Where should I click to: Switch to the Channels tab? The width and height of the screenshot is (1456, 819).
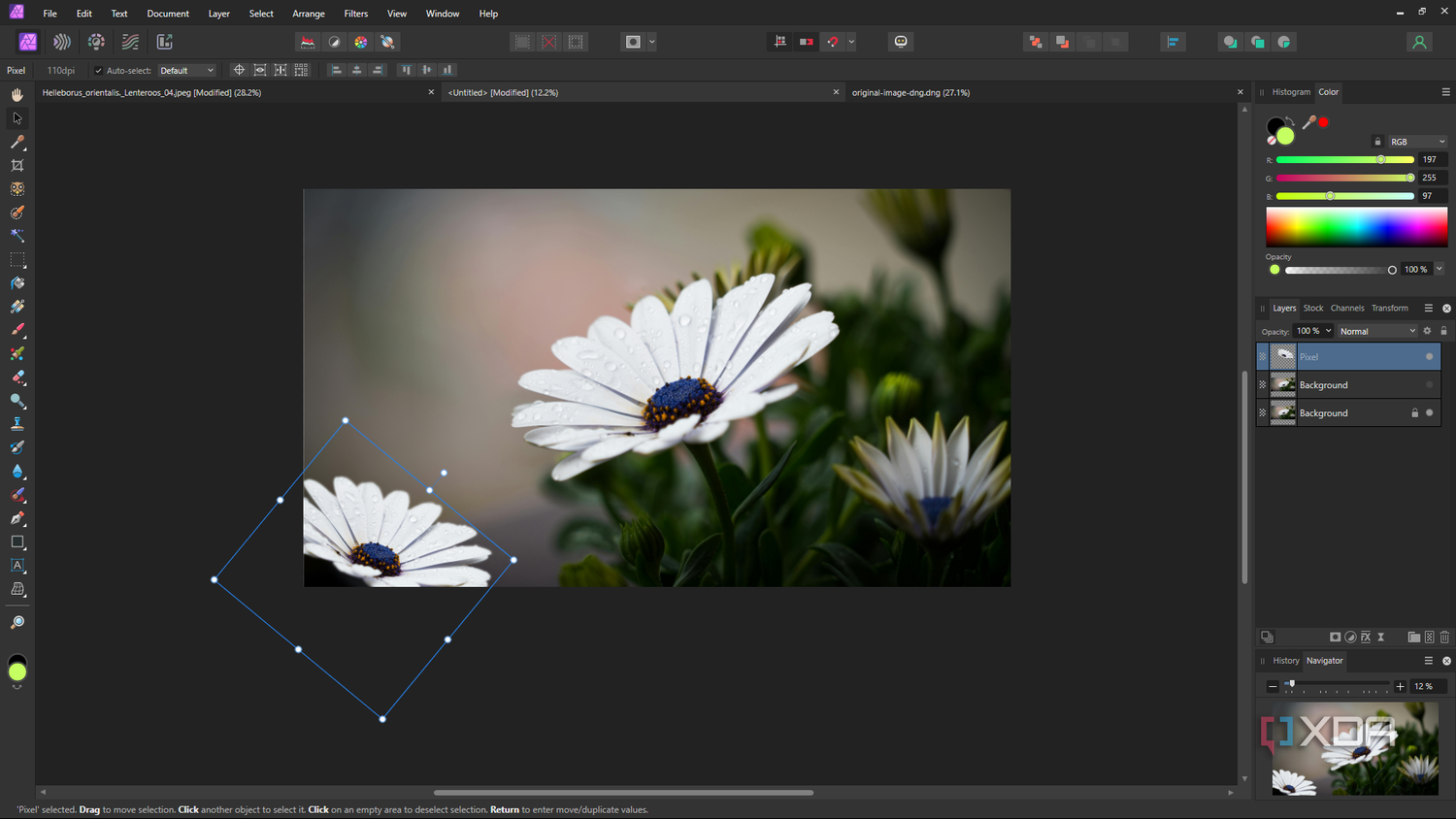1347,308
